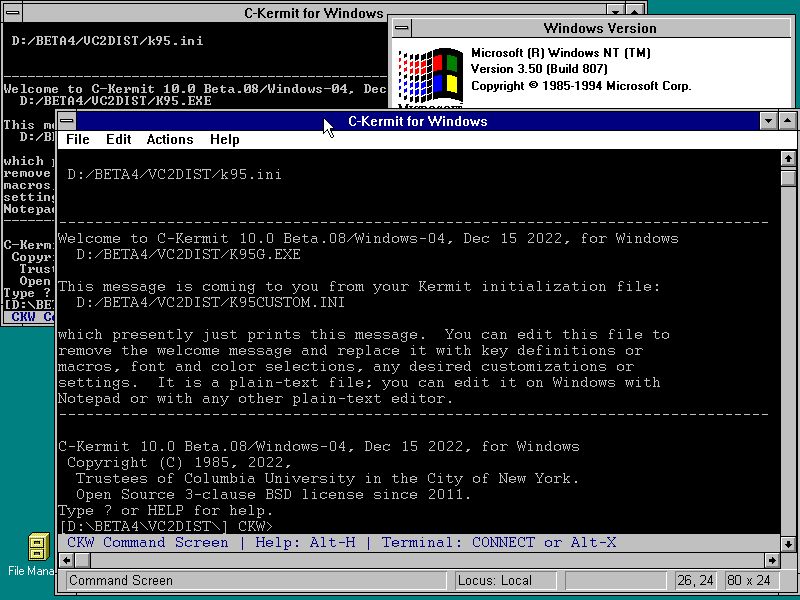This screenshot has width=800, height=600.
Task: Open background C-Kermit window's system menu box
Action: click(12, 13)
